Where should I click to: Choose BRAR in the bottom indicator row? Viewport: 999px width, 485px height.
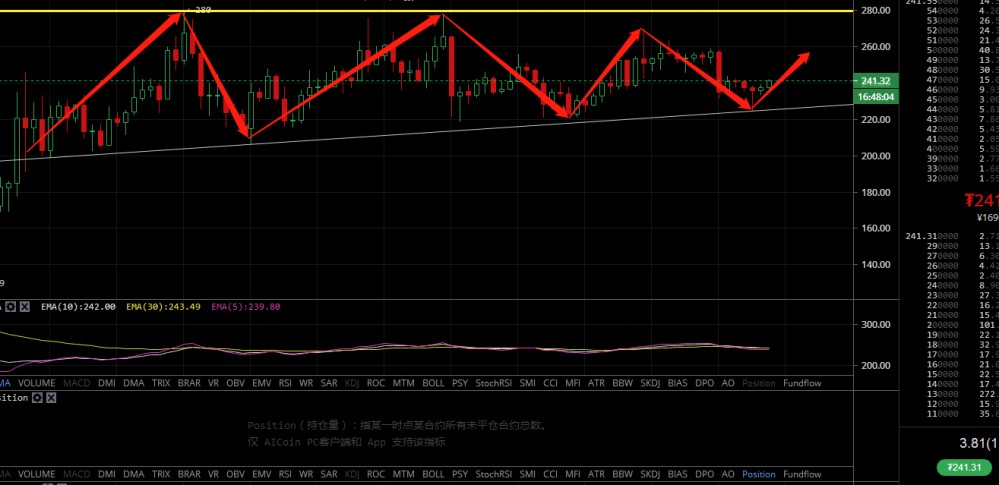[x=190, y=474]
